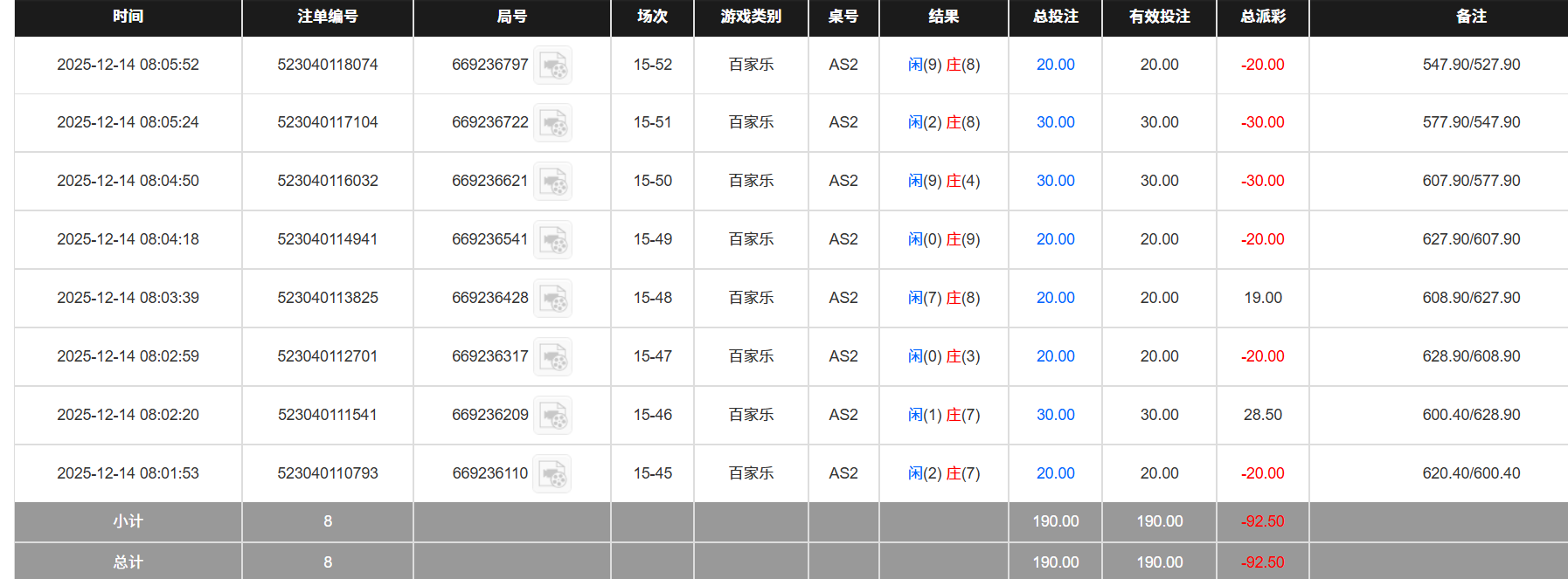Play replay icon for round 669236110
The width and height of the screenshot is (1568, 579).
[552, 474]
